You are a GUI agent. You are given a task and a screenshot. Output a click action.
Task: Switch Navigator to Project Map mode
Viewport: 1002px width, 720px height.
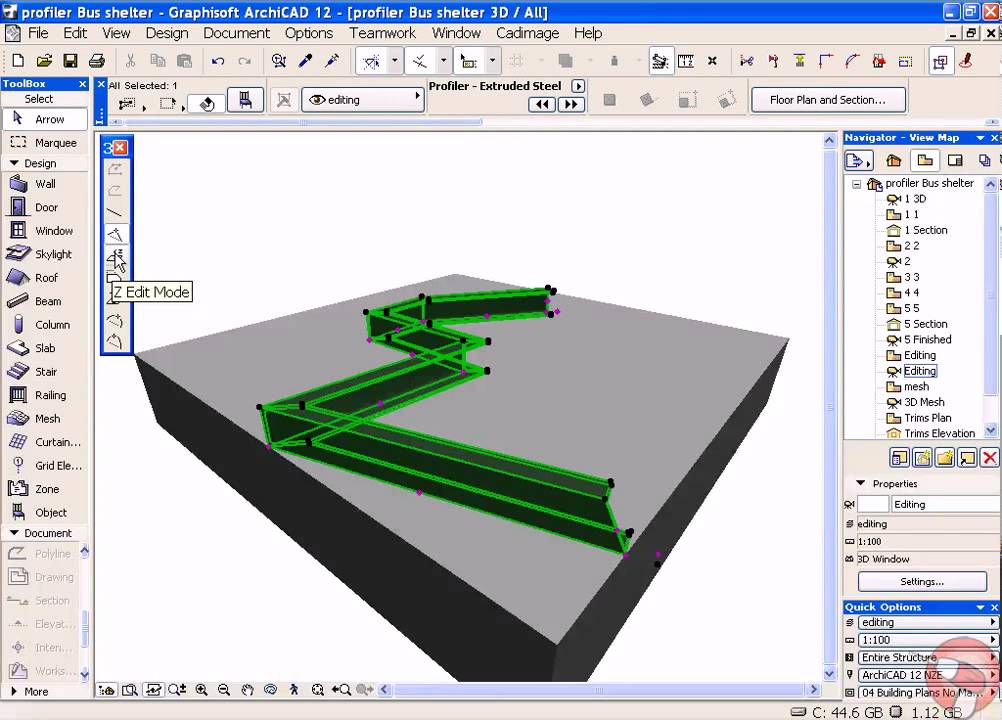pyautogui.click(x=893, y=160)
